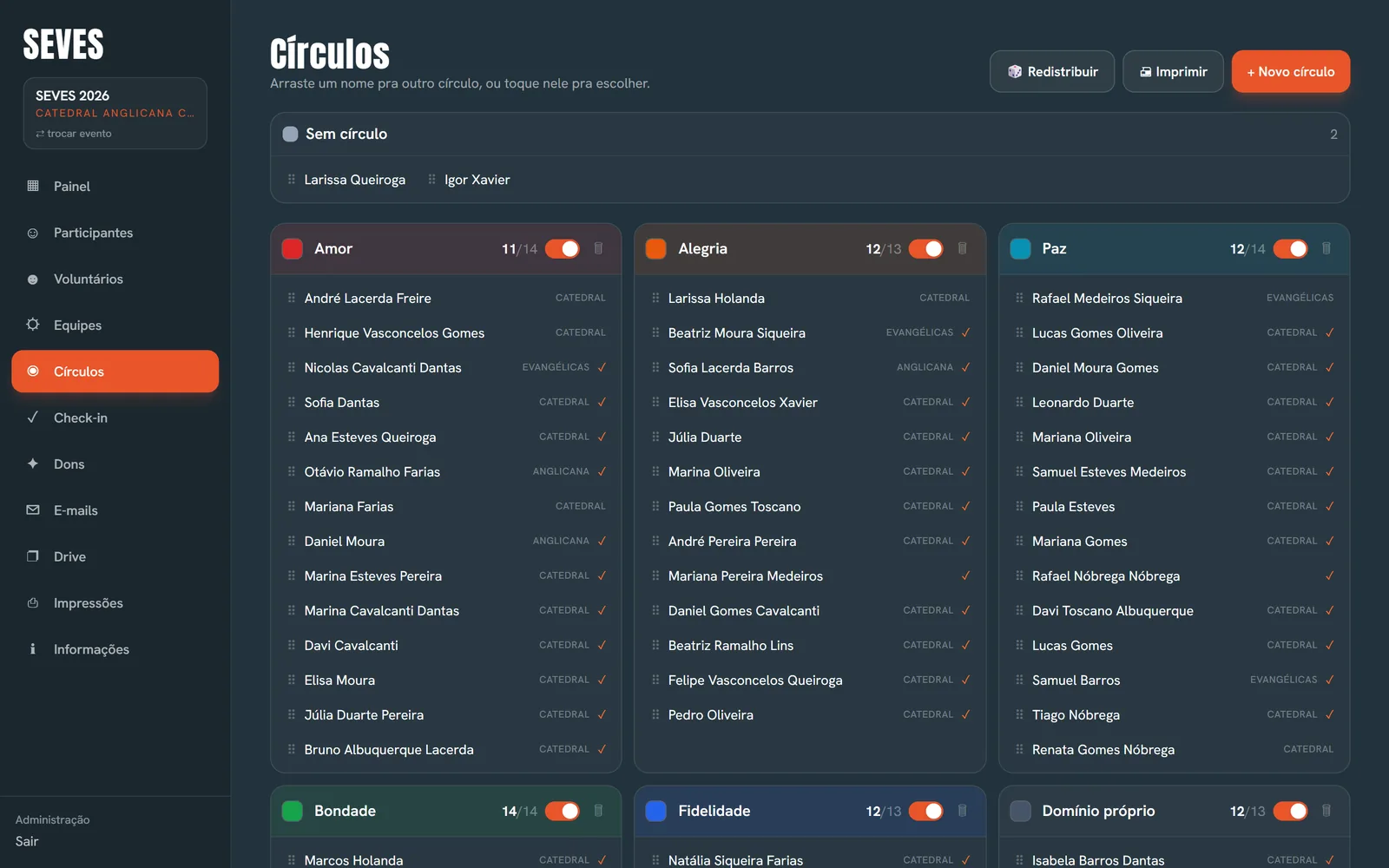Grab the drag handle for Pedro Oliveira

655,714
